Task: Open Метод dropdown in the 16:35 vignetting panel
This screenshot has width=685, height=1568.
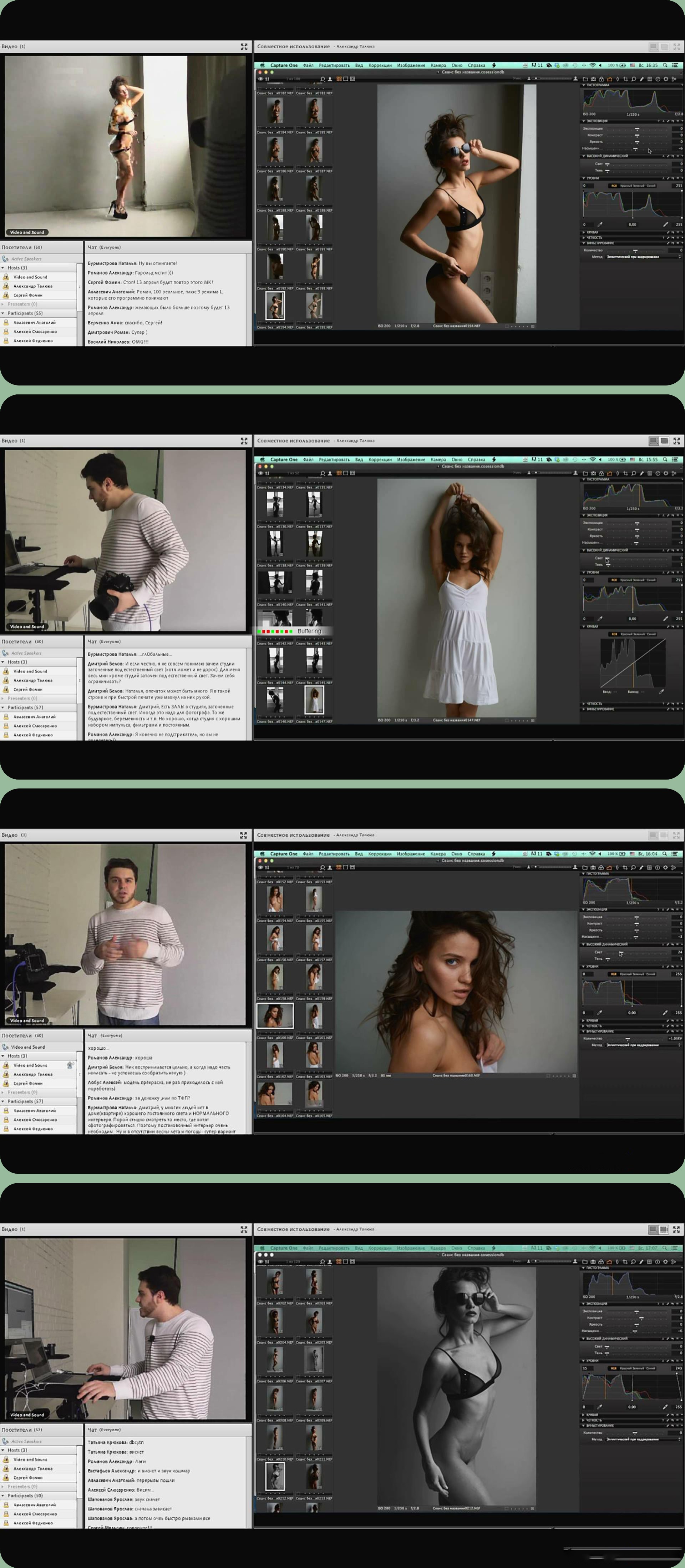Action: (x=644, y=257)
